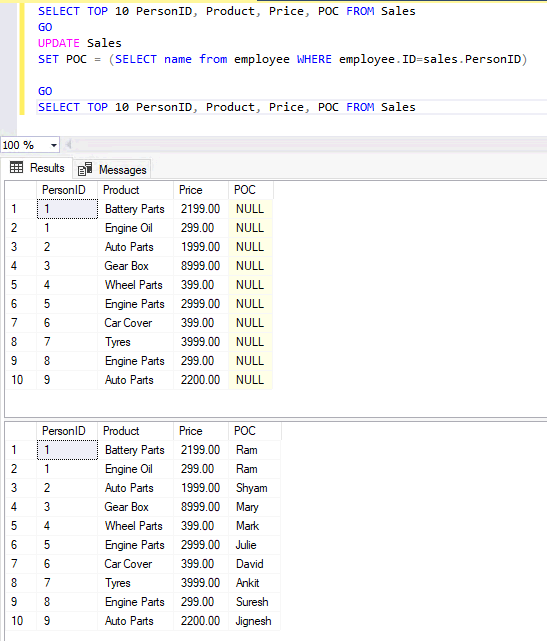The width and height of the screenshot is (547, 641).
Task: Click the Julie cell
Action: click(255, 545)
